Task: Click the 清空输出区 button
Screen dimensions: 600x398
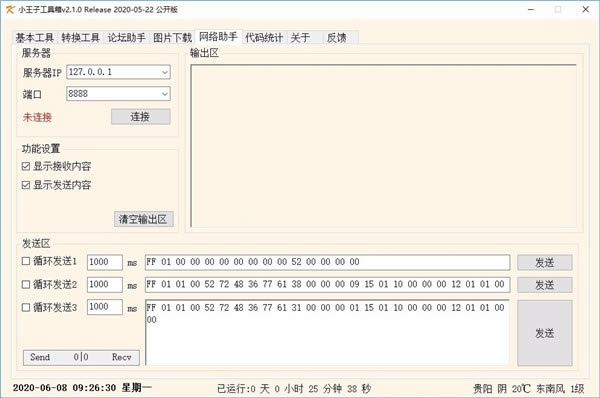Action: click(x=143, y=219)
